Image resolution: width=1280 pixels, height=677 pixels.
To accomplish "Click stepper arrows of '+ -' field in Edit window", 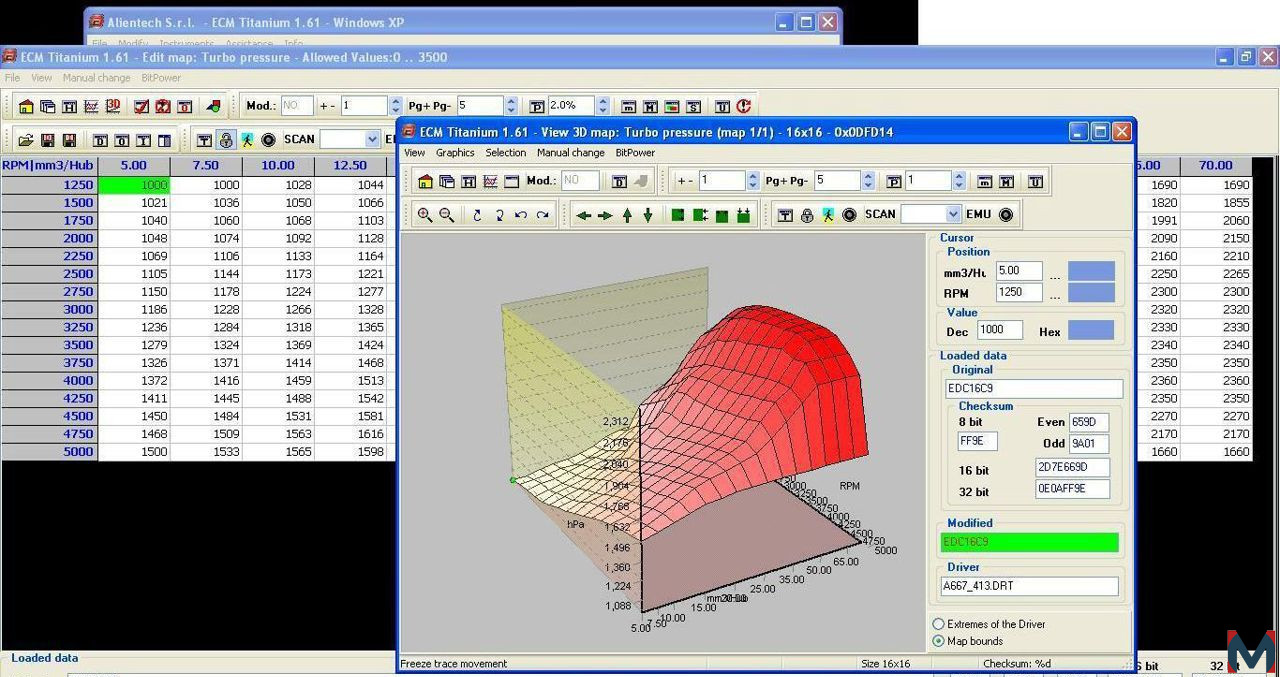I will tap(395, 106).
